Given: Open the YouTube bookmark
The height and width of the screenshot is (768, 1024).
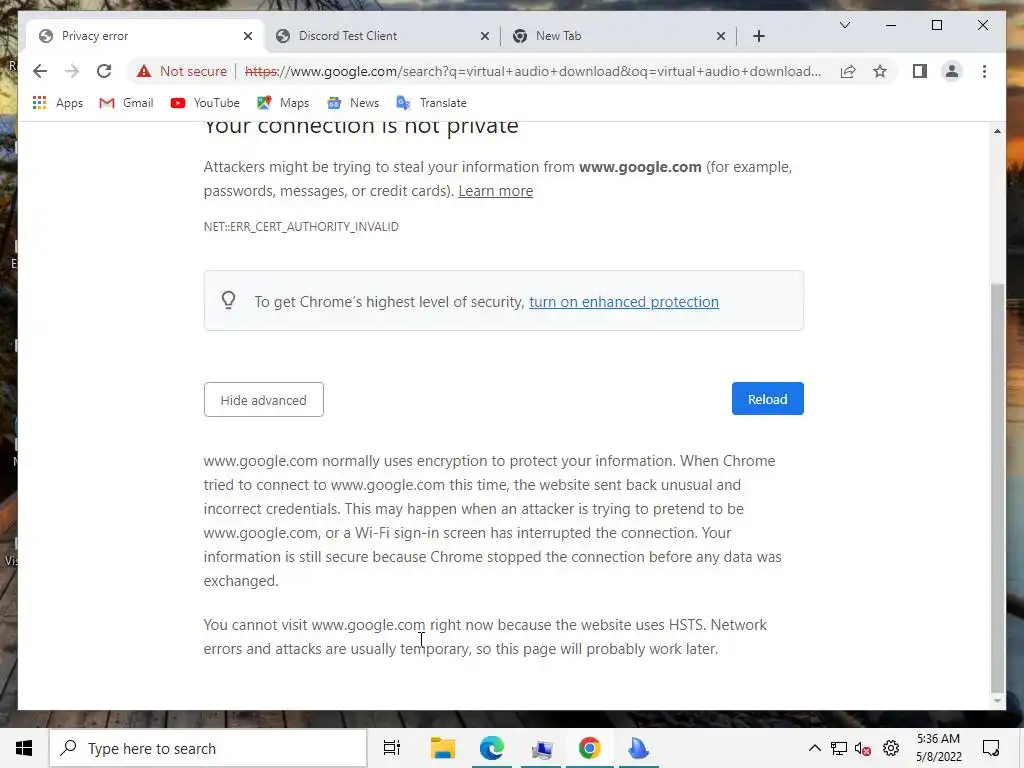Looking at the screenshot, I should [205, 103].
